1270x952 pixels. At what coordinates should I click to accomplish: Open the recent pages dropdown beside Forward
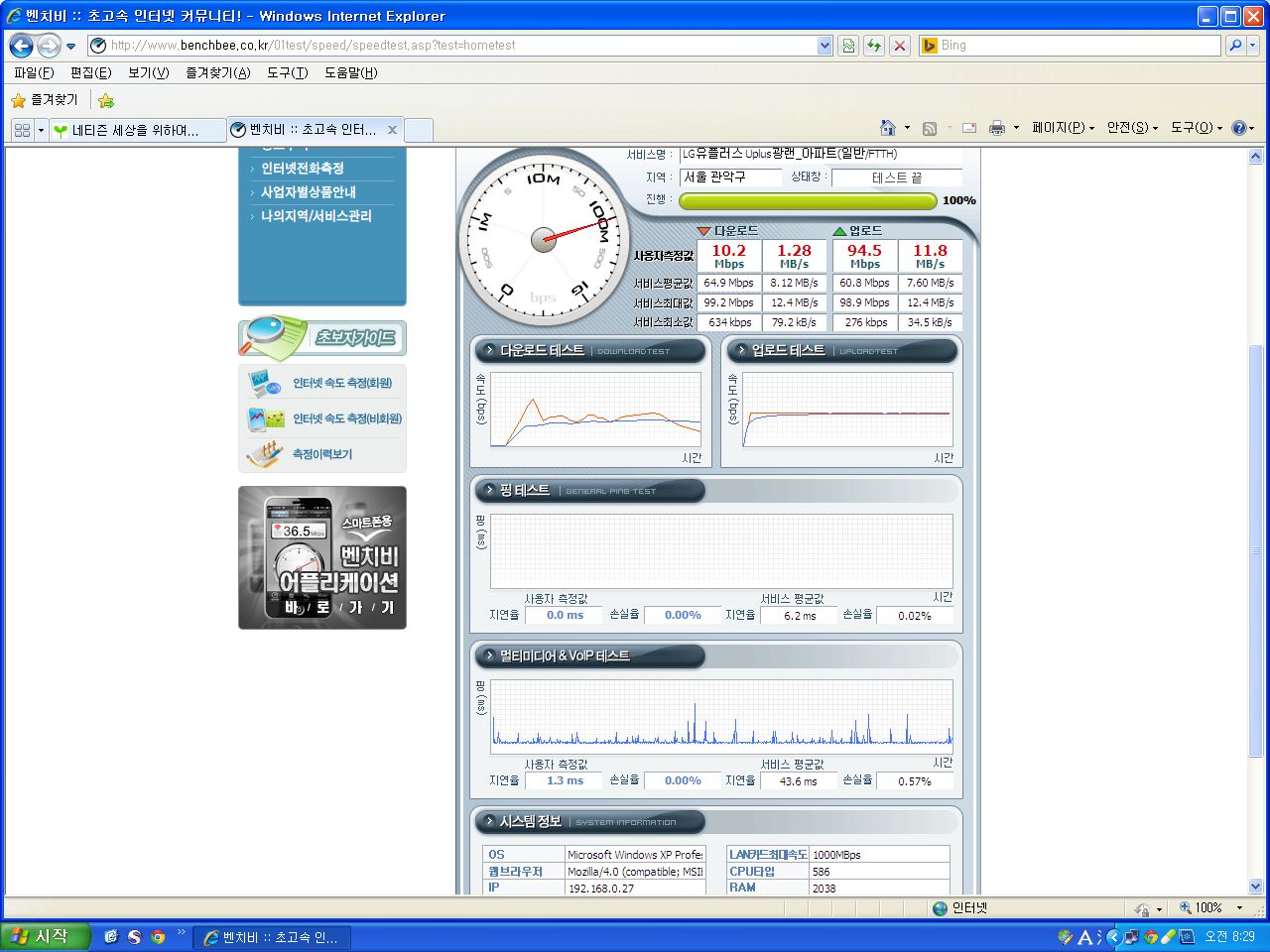point(70,46)
